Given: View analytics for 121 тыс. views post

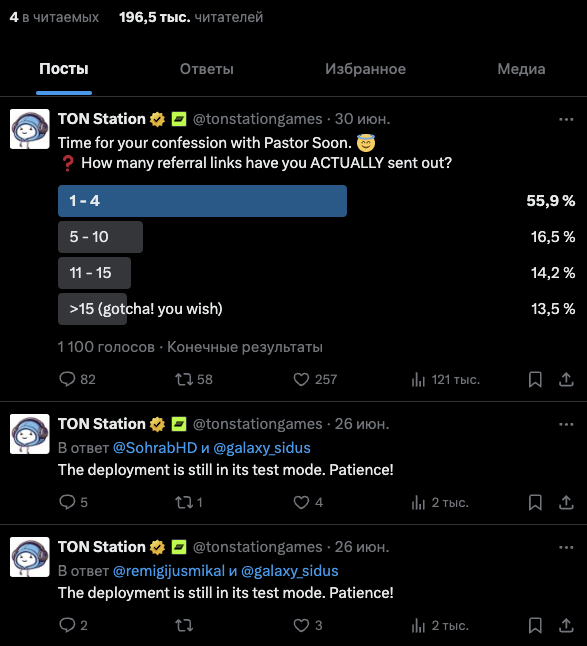Looking at the screenshot, I should tap(446, 379).
